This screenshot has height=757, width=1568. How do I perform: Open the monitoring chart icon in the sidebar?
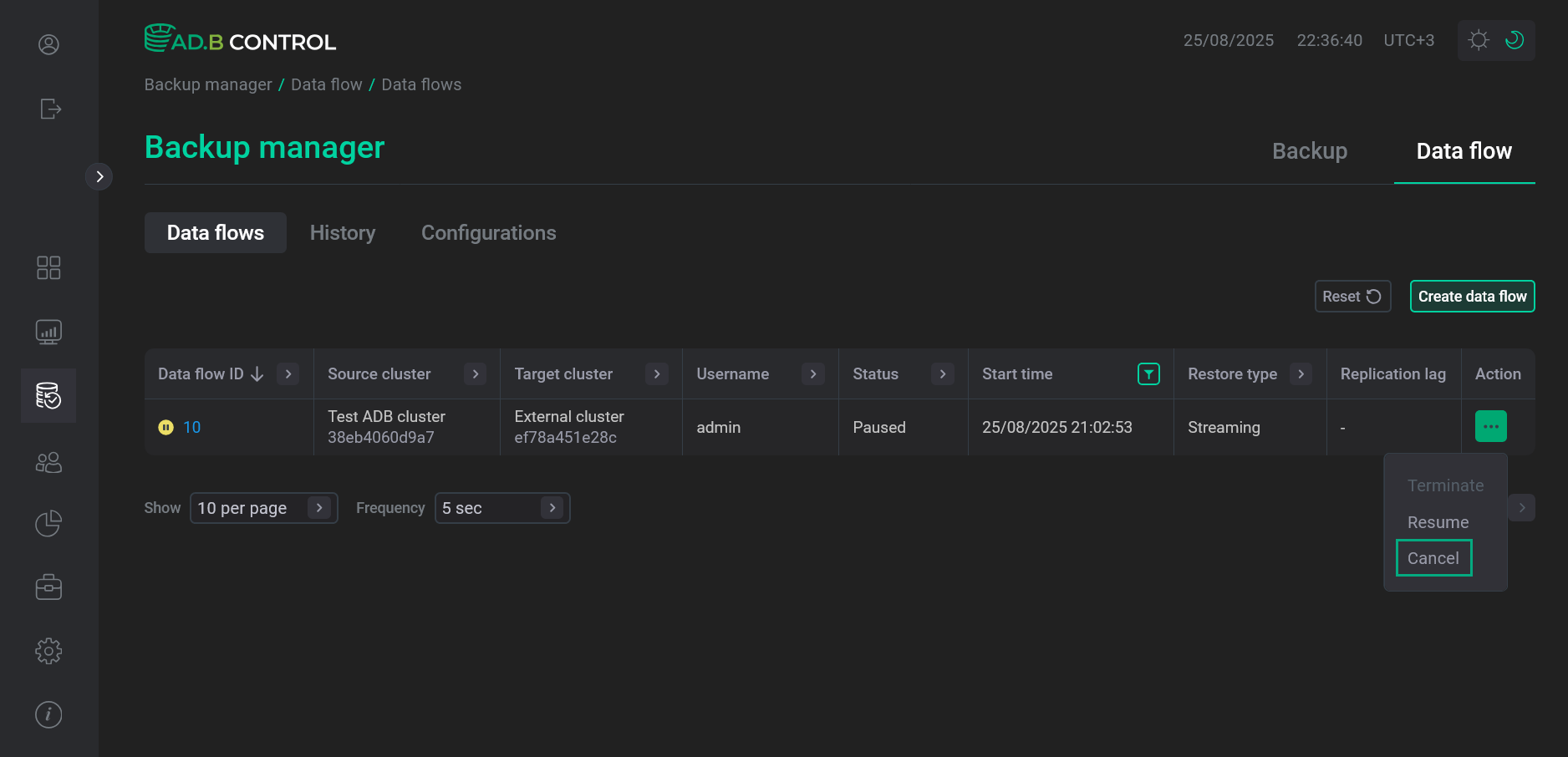48,331
